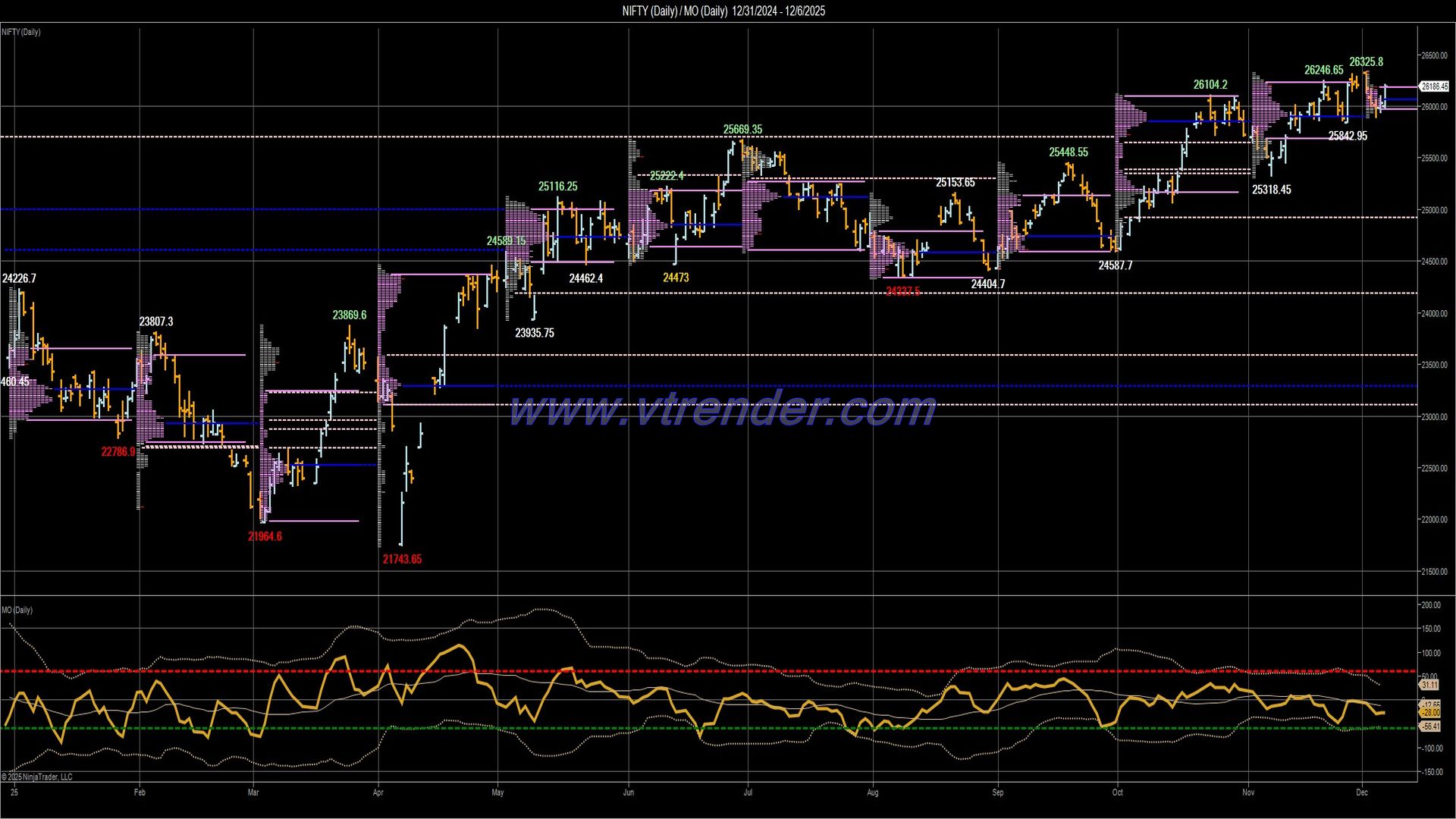
Task: Select the 26325.8 swing high label
Action: click(x=1367, y=61)
